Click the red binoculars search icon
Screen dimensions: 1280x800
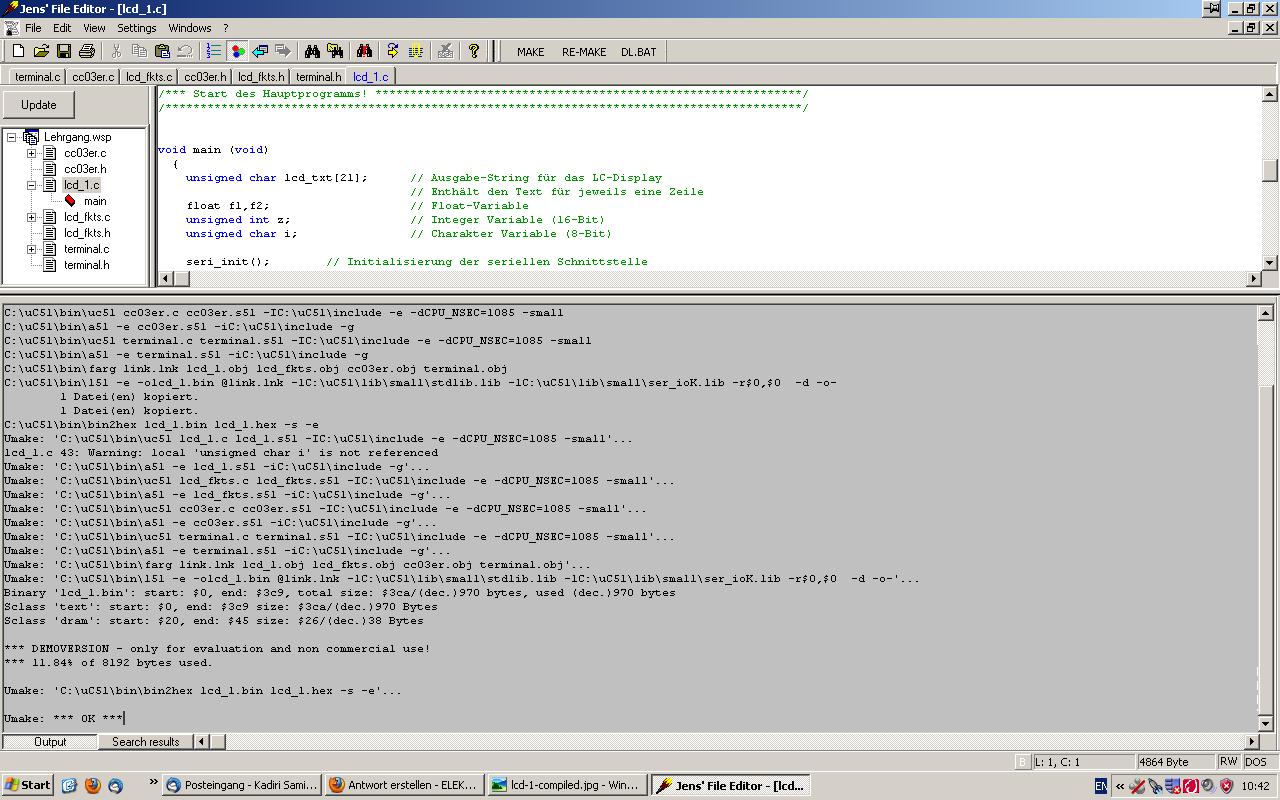point(364,51)
